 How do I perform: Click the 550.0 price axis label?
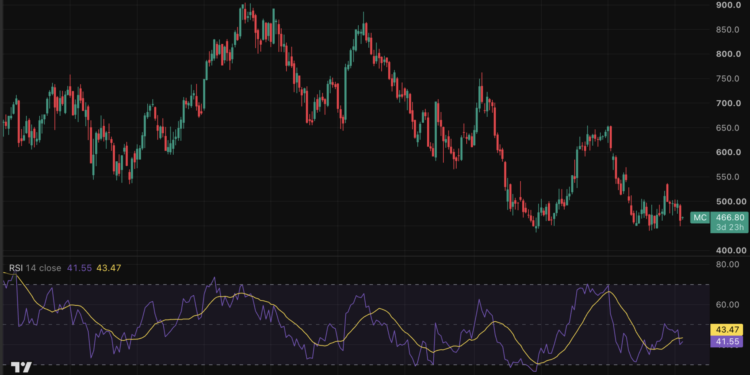click(729, 177)
